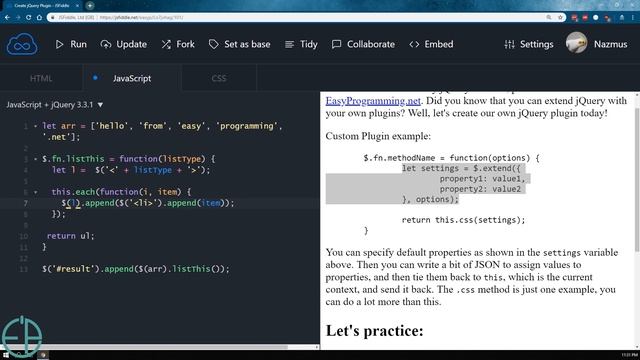Collapse code fold arrow on line 1
Image resolution: width=640 pixels, height=360 pixels.
point(36,126)
